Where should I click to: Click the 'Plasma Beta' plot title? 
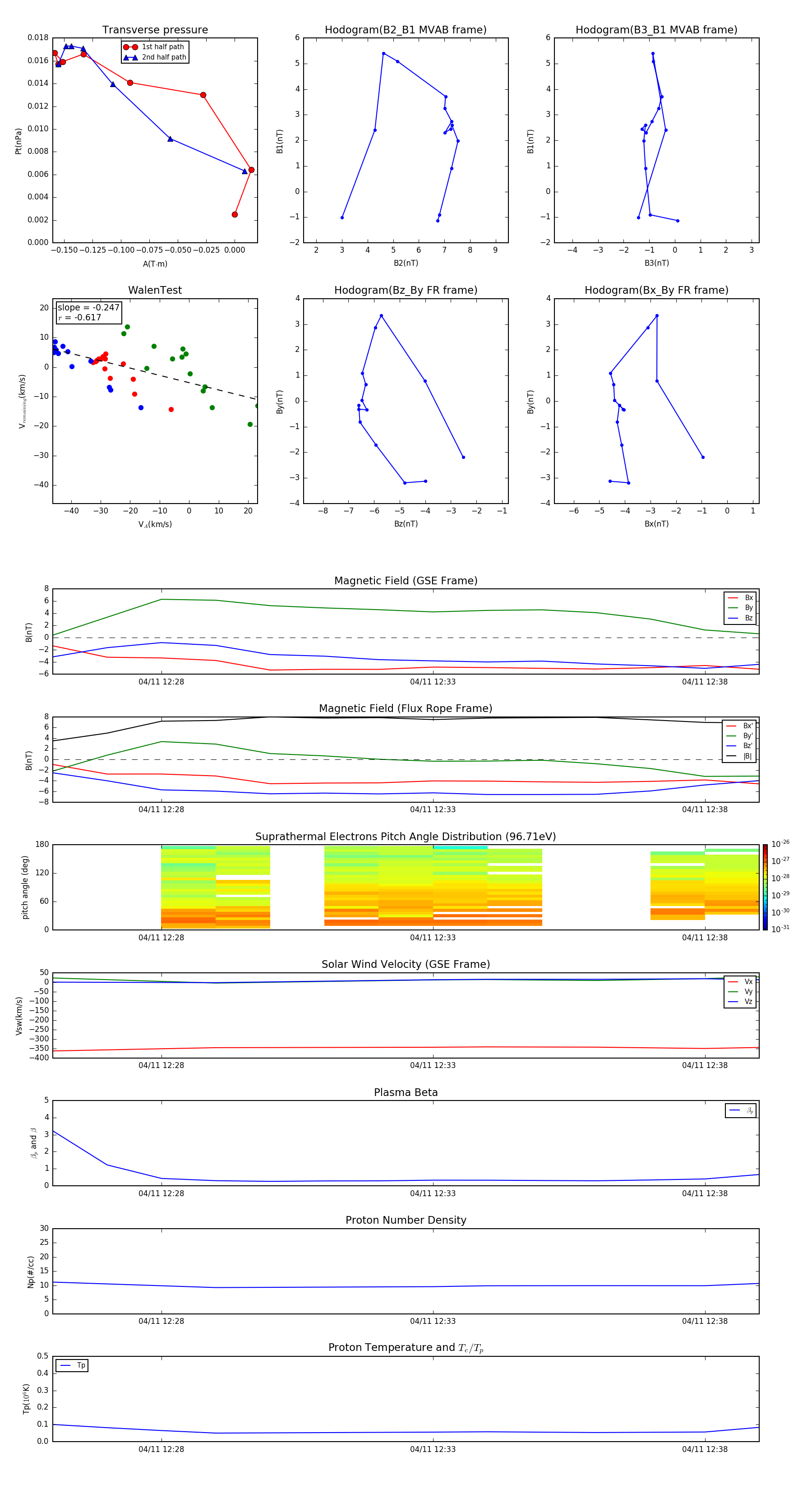(x=406, y=1092)
